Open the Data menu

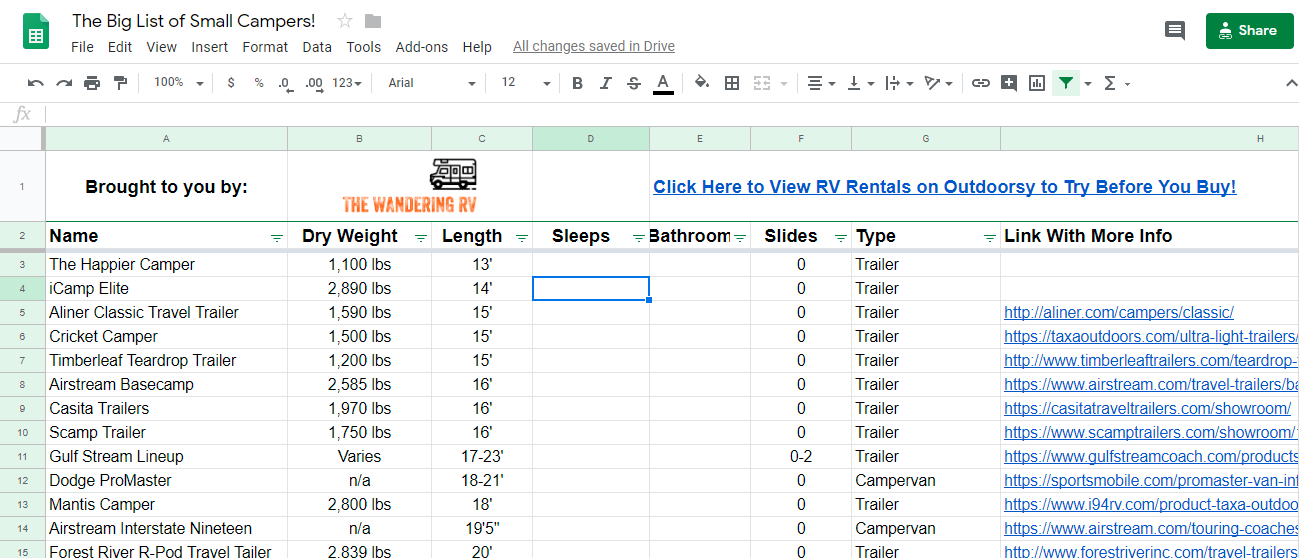[317, 47]
